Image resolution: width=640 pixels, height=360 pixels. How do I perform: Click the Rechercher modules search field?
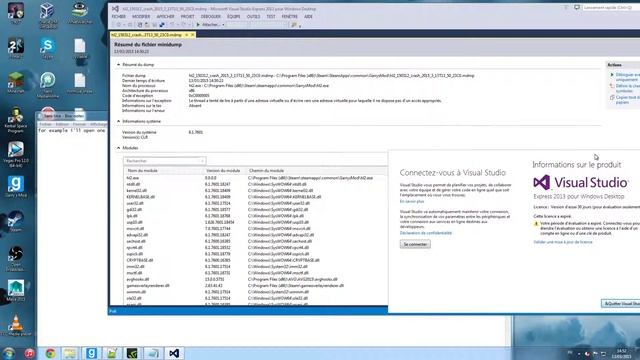coord(164,161)
